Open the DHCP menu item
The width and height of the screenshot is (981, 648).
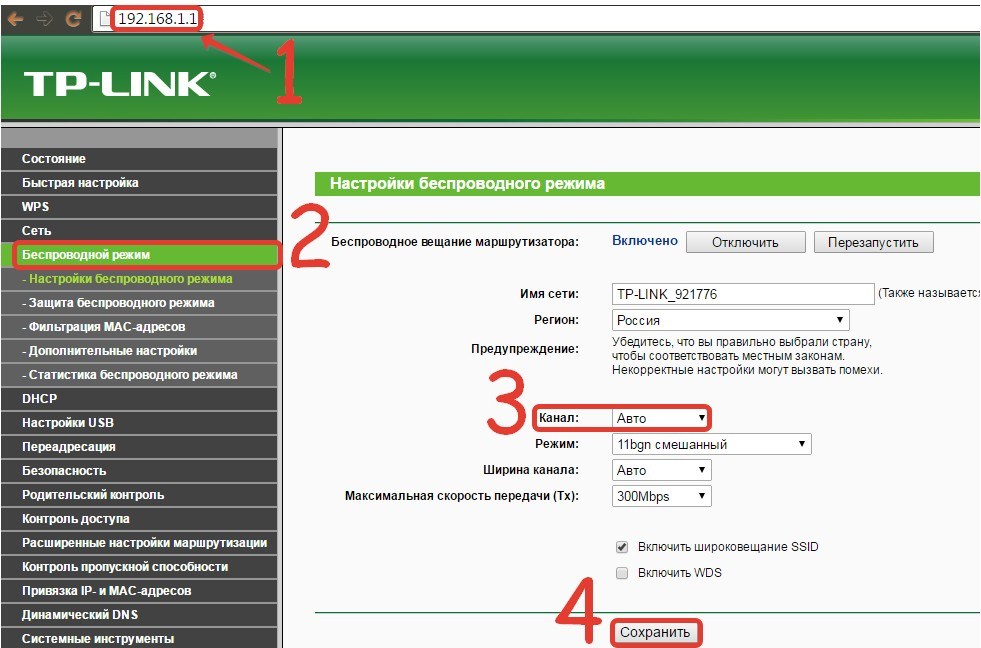pyautogui.click(x=140, y=398)
